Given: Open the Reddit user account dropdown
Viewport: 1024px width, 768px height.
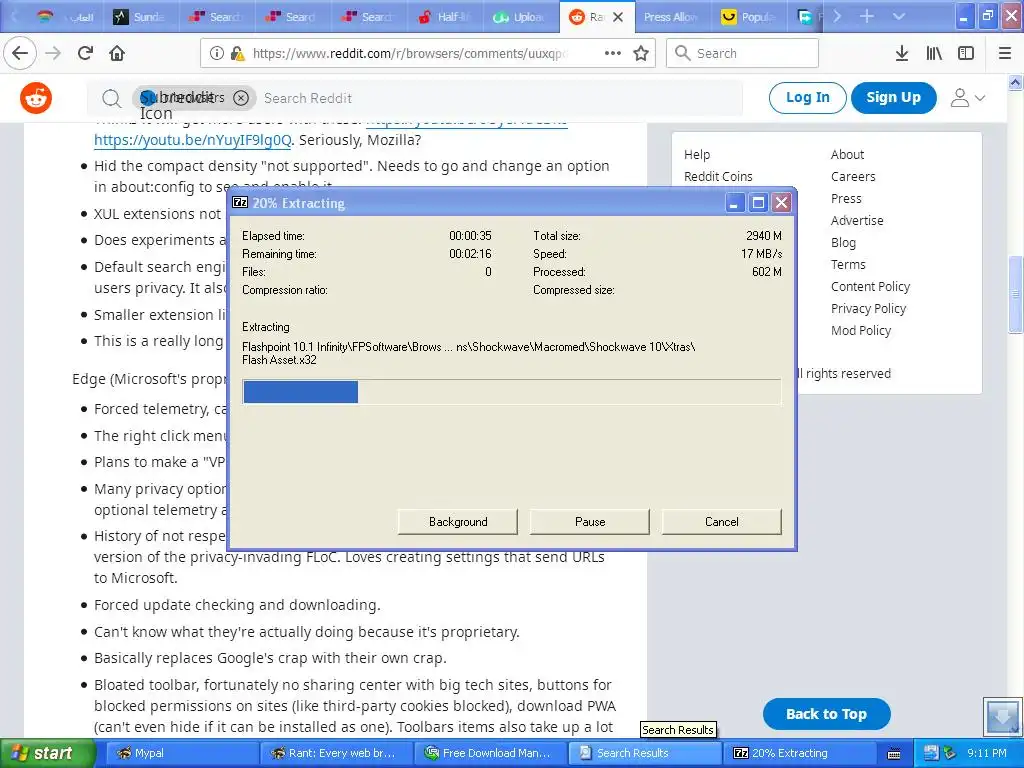Looking at the screenshot, I should coord(967,98).
